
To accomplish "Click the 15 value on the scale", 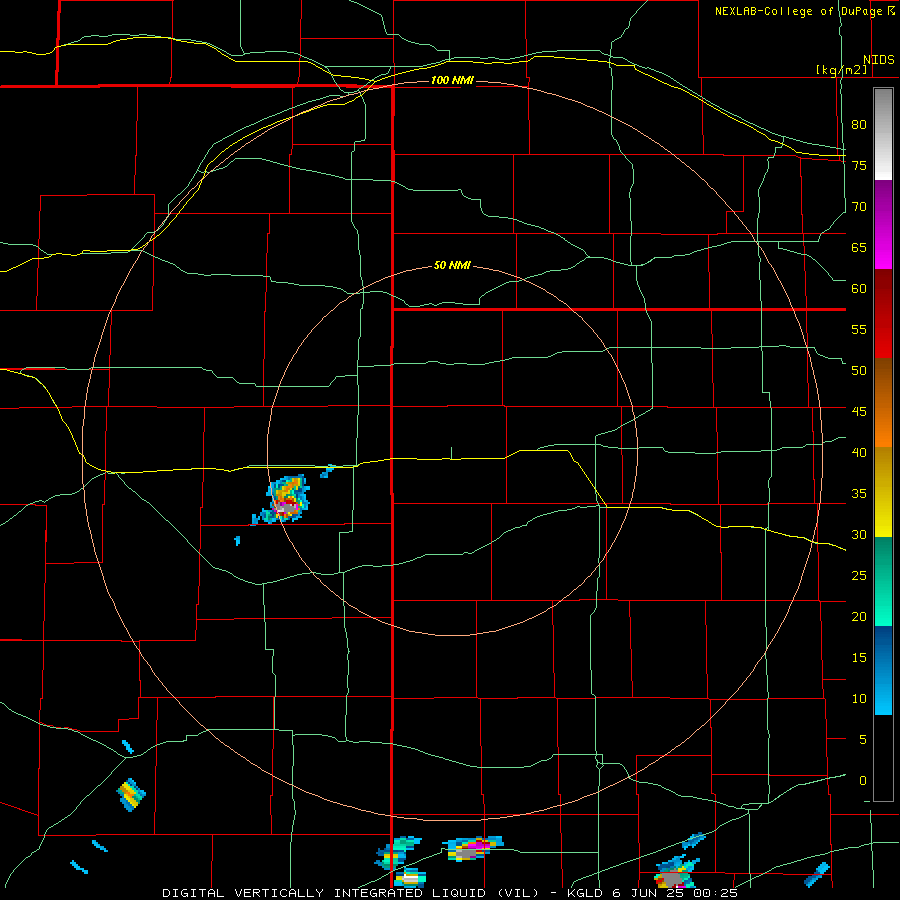I will 859,657.
